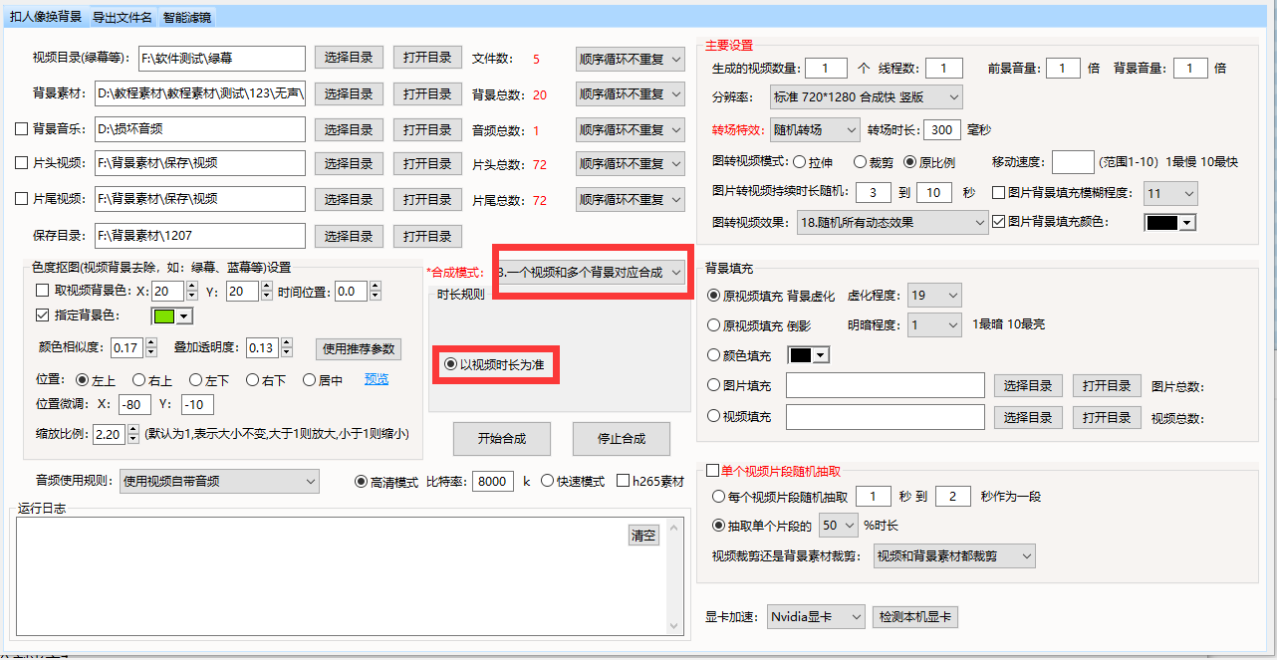Open the 虚化程度 dropdown

pos(934,295)
